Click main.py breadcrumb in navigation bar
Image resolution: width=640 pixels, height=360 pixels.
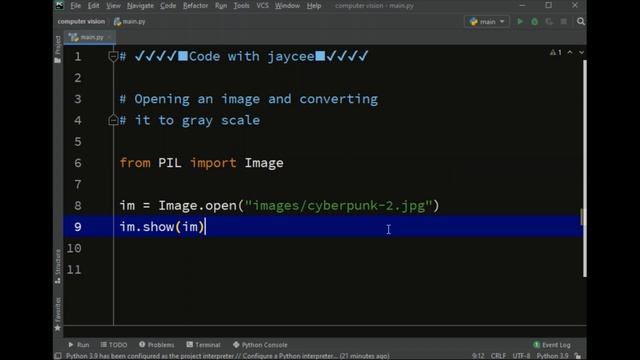click(x=129, y=21)
